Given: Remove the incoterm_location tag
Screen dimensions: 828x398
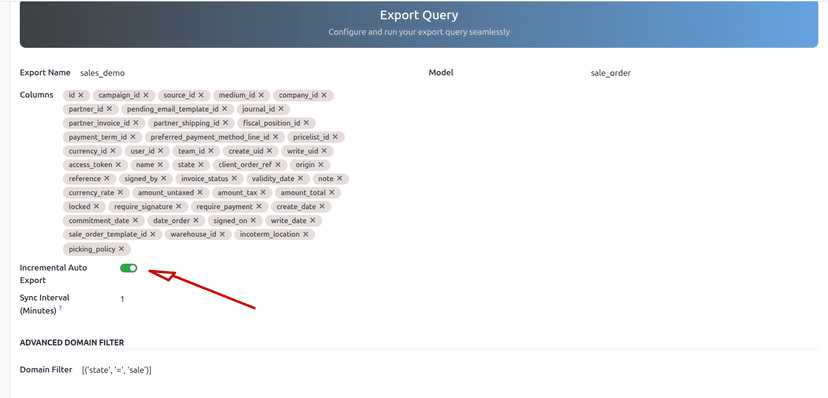Looking at the screenshot, I should click(x=306, y=234).
